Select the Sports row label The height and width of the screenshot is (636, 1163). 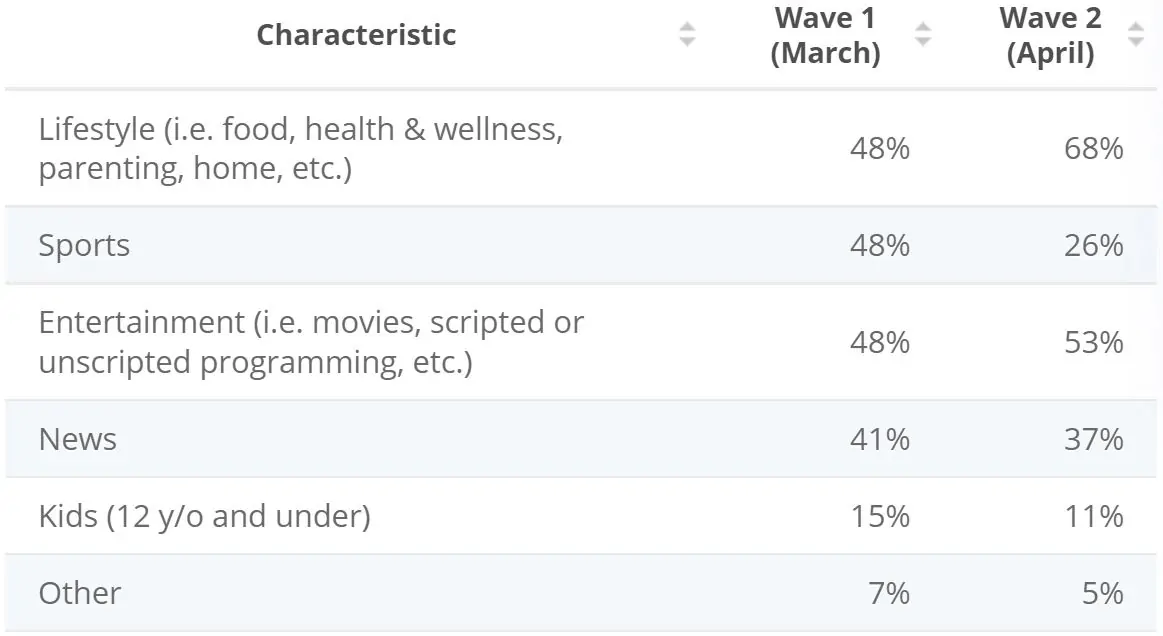tap(84, 246)
